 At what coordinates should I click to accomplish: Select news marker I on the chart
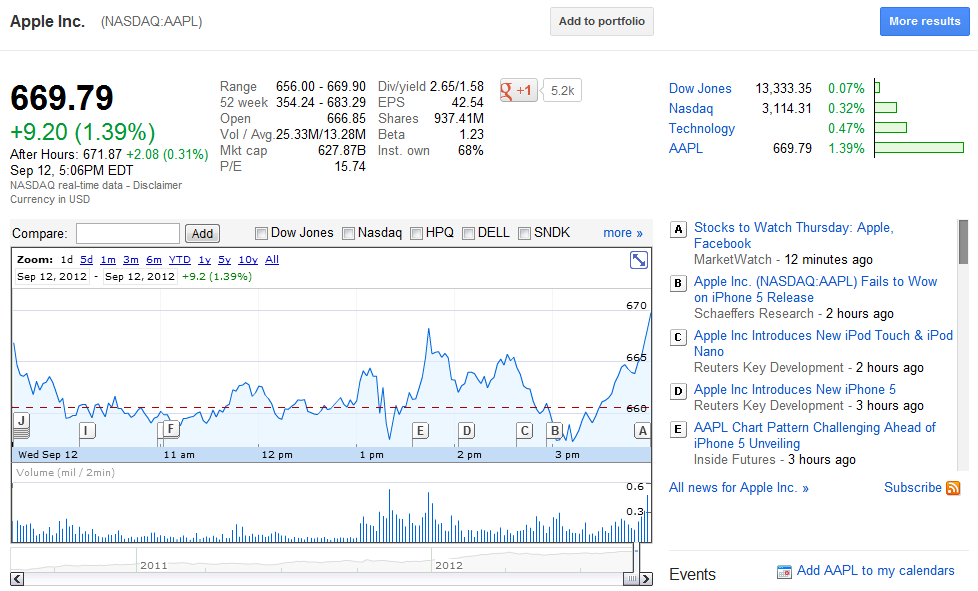point(87,430)
